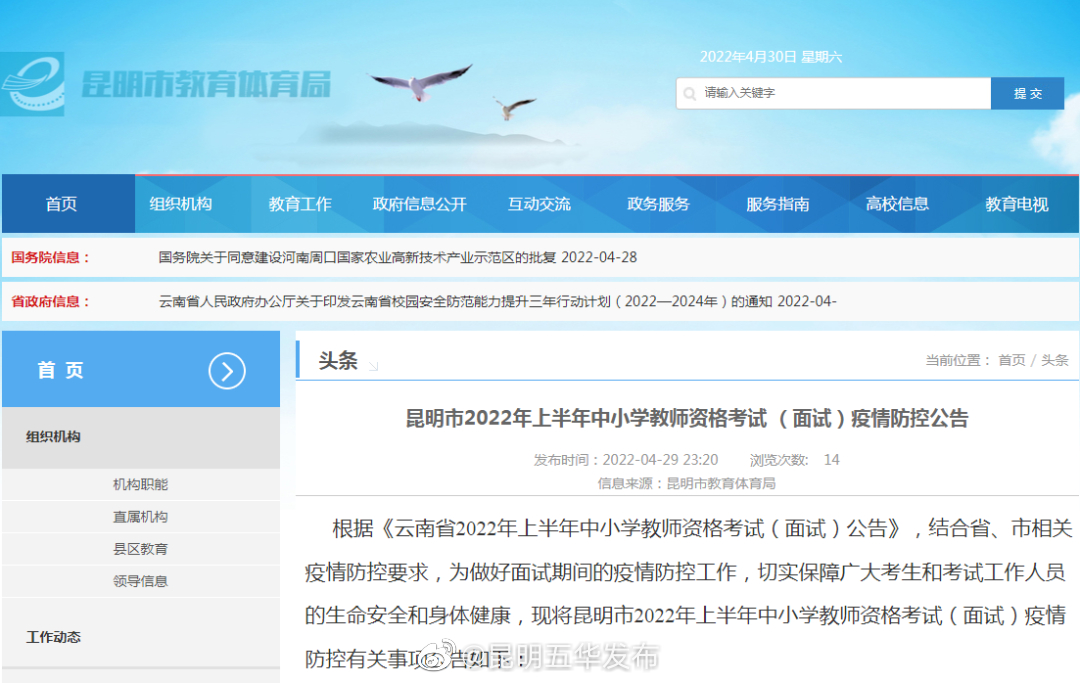Click the circular arrow icon beside 首页
Screen dimensions: 1080x683
coord(227,369)
